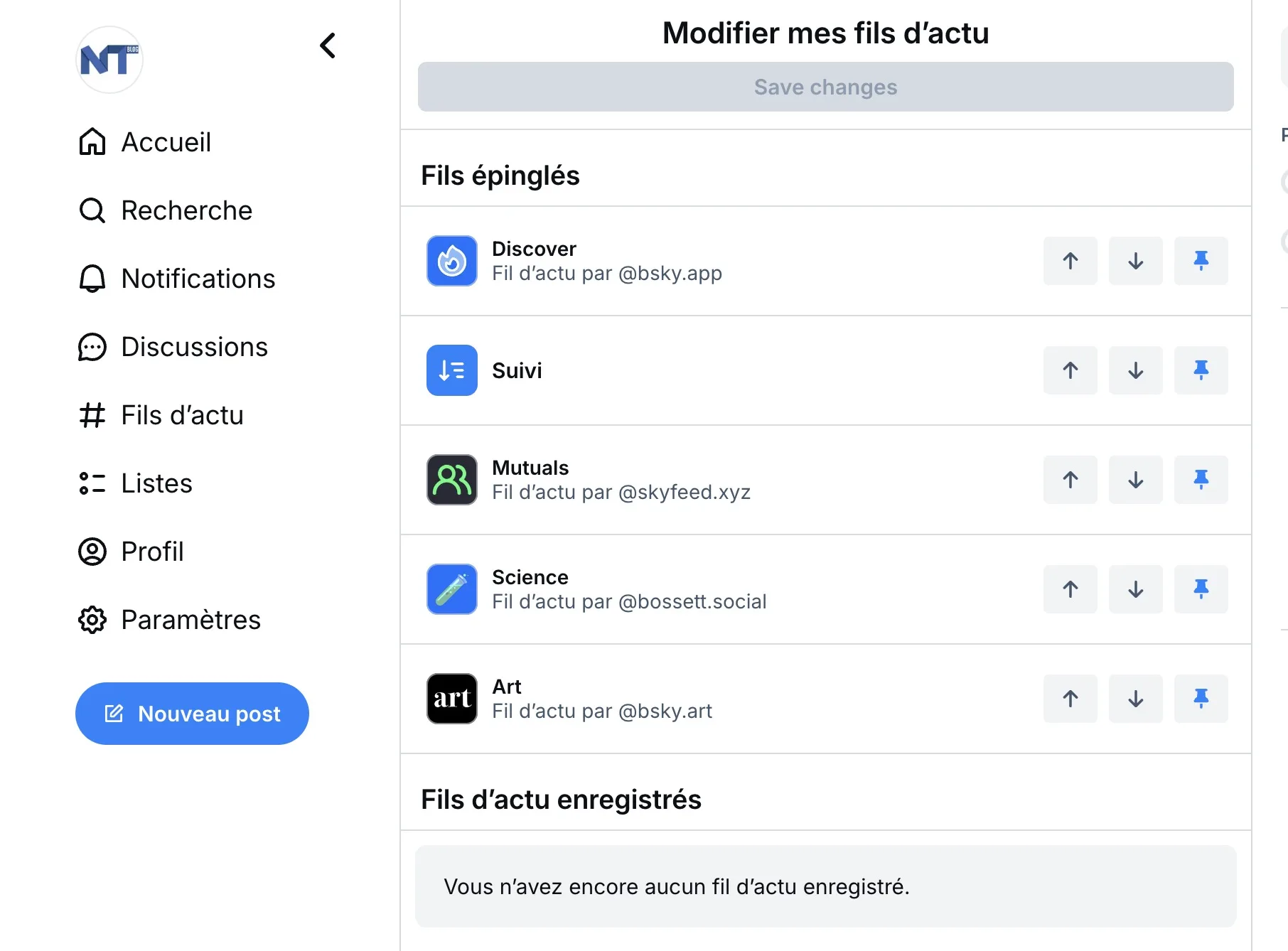This screenshot has height=951, width=1288.
Task: Go back using the left chevron arrow
Action: click(x=328, y=45)
